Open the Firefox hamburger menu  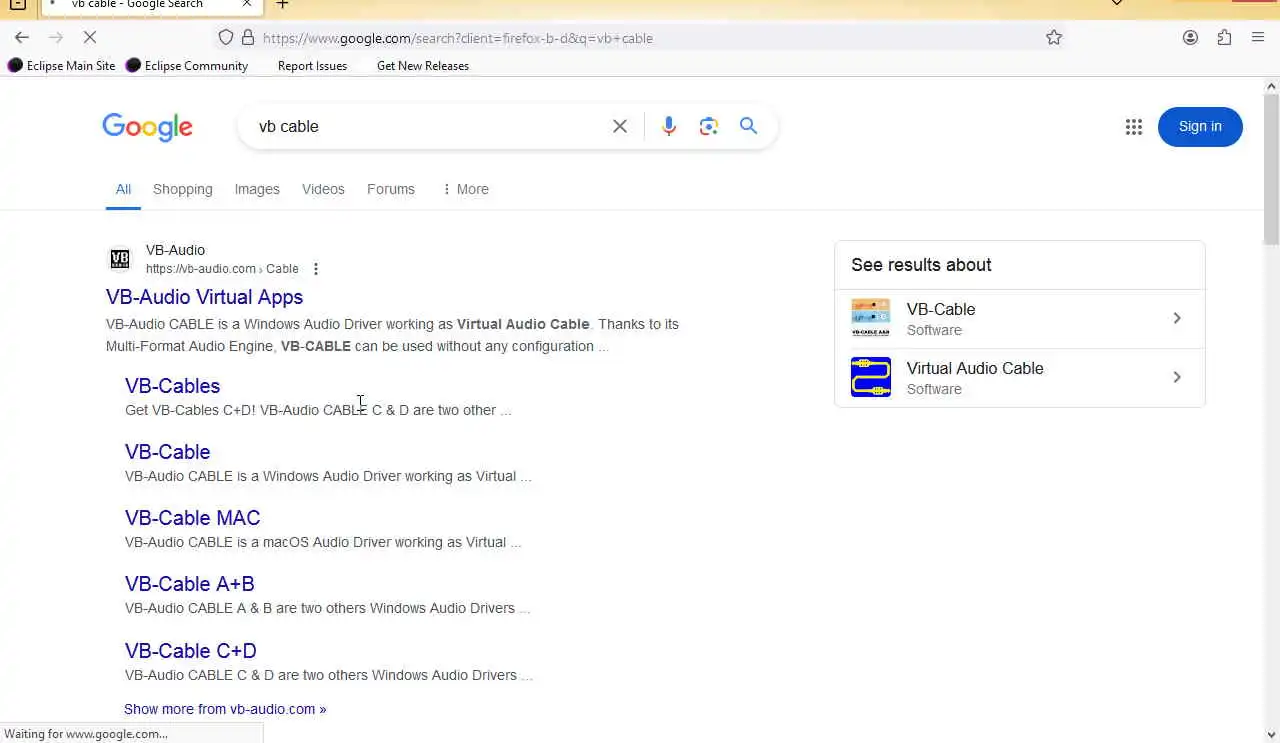[1258, 37]
